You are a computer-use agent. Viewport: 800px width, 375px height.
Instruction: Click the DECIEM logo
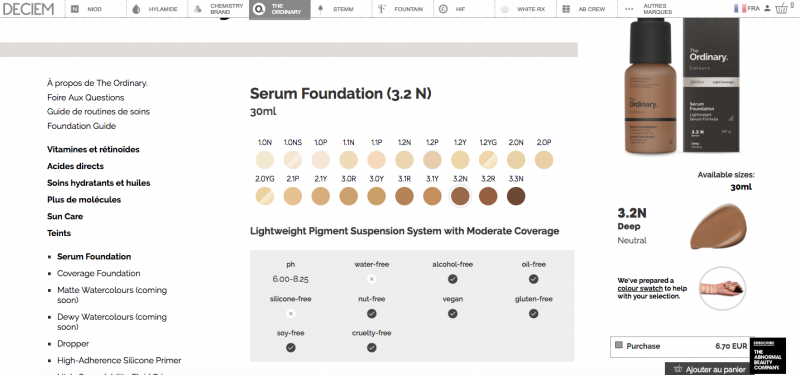[x=28, y=9]
